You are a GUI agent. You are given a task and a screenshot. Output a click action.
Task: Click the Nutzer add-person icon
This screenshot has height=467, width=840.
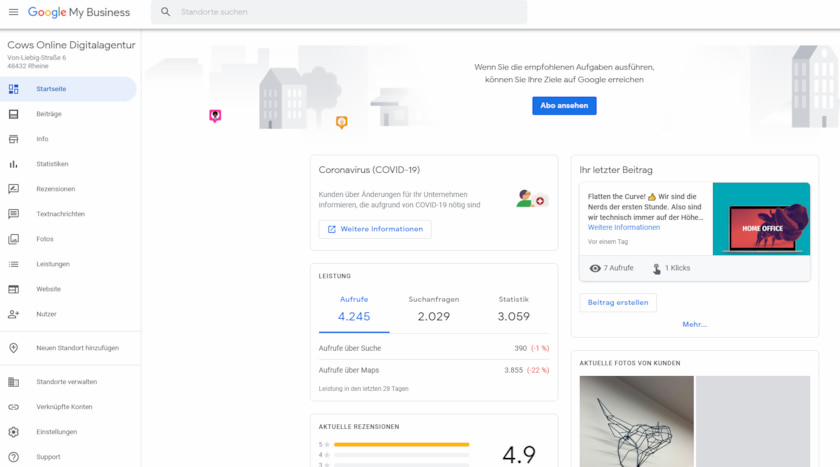[x=13, y=314]
